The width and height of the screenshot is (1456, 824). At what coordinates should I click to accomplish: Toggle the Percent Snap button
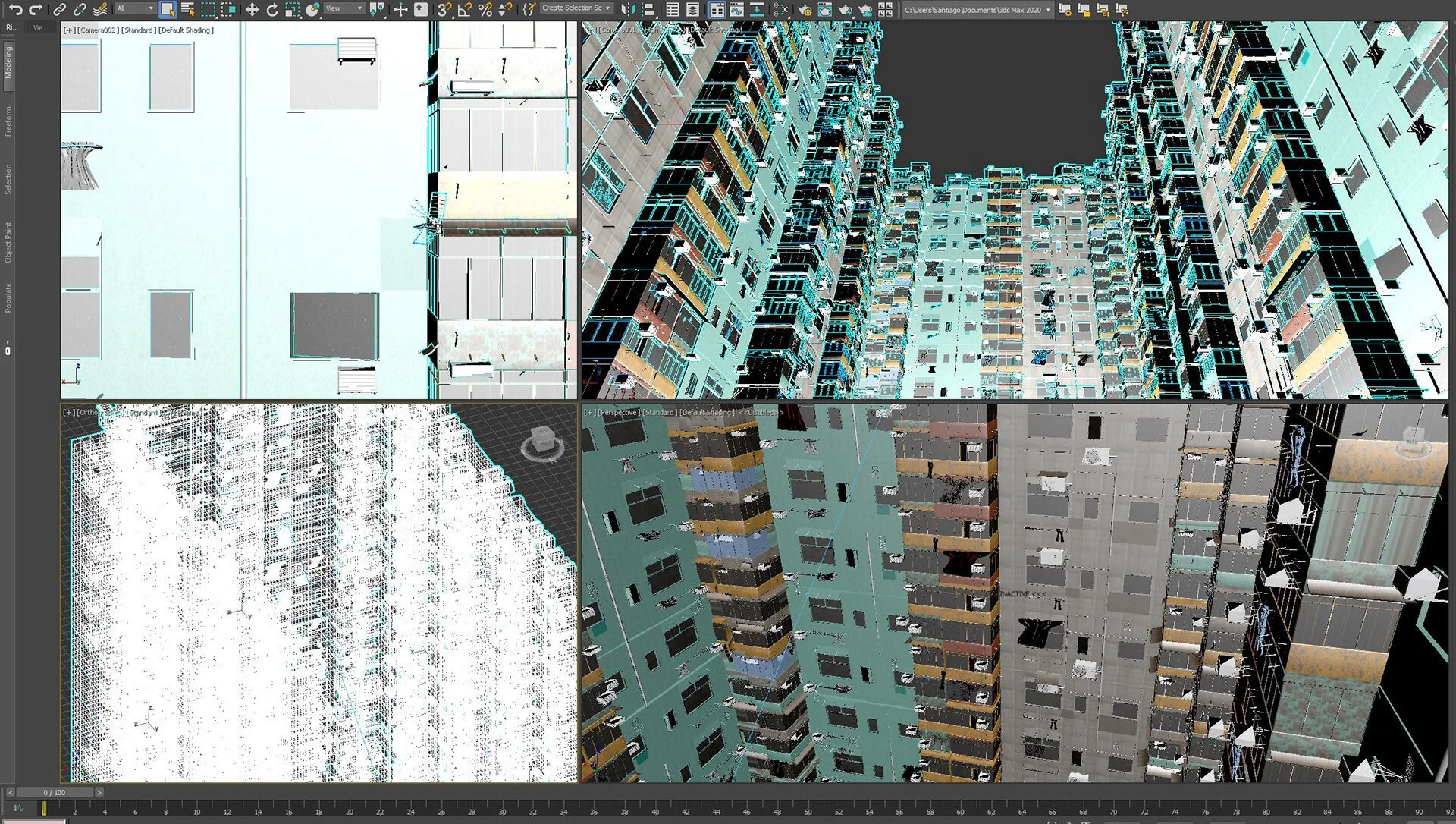[x=485, y=9]
